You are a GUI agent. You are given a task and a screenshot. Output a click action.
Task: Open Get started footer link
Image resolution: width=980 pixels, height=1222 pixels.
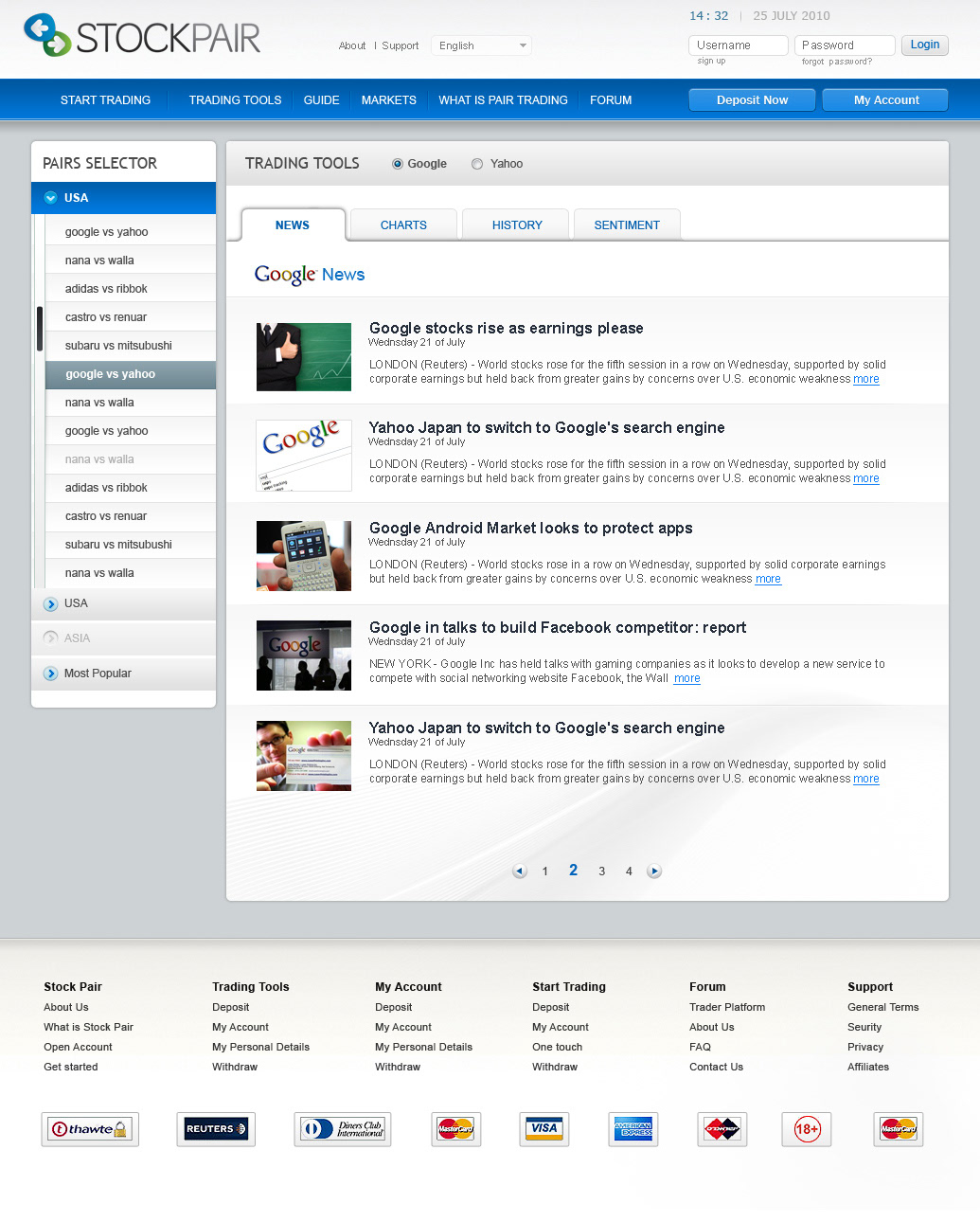70,1068
